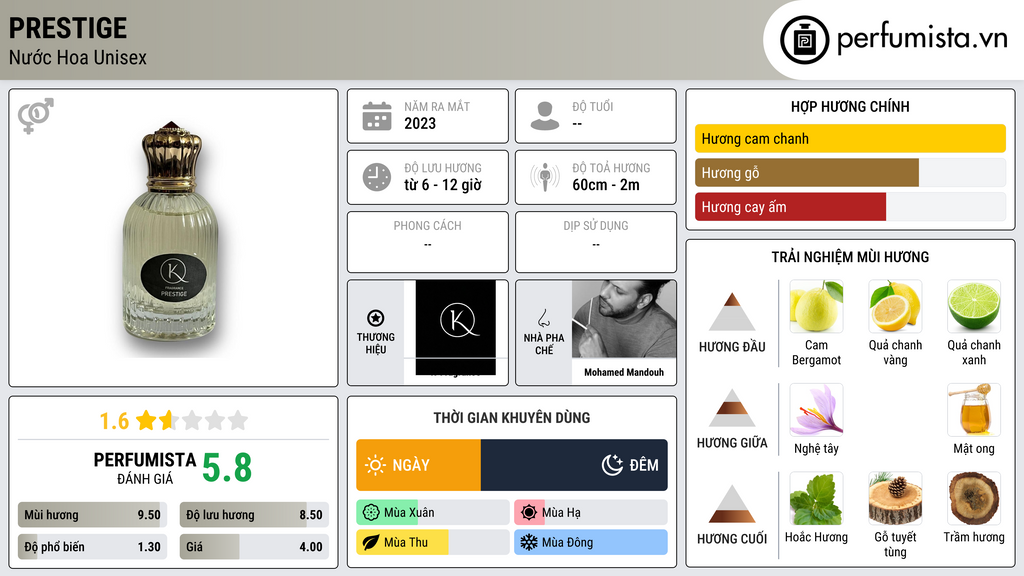Viewport: 1024px width, 576px height.
Task: Click the Hợp hương chính heading
Action: tap(850, 106)
